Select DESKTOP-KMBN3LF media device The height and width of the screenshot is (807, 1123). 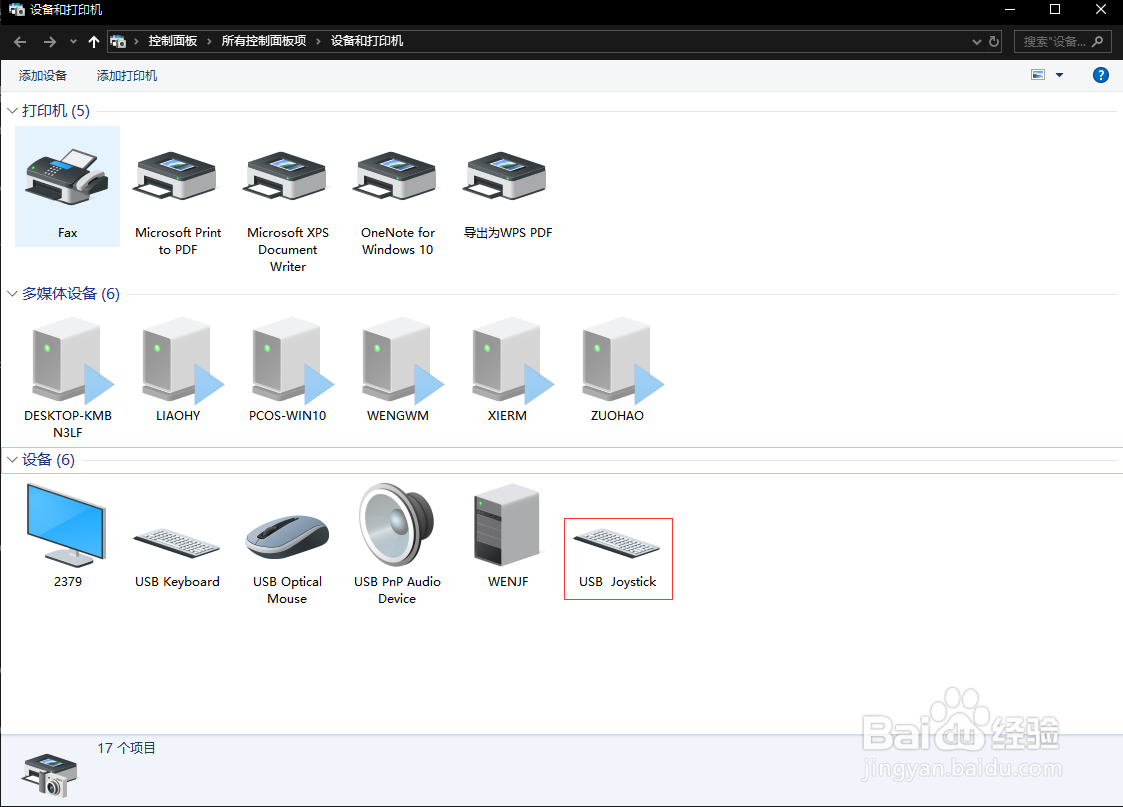coord(67,377)
